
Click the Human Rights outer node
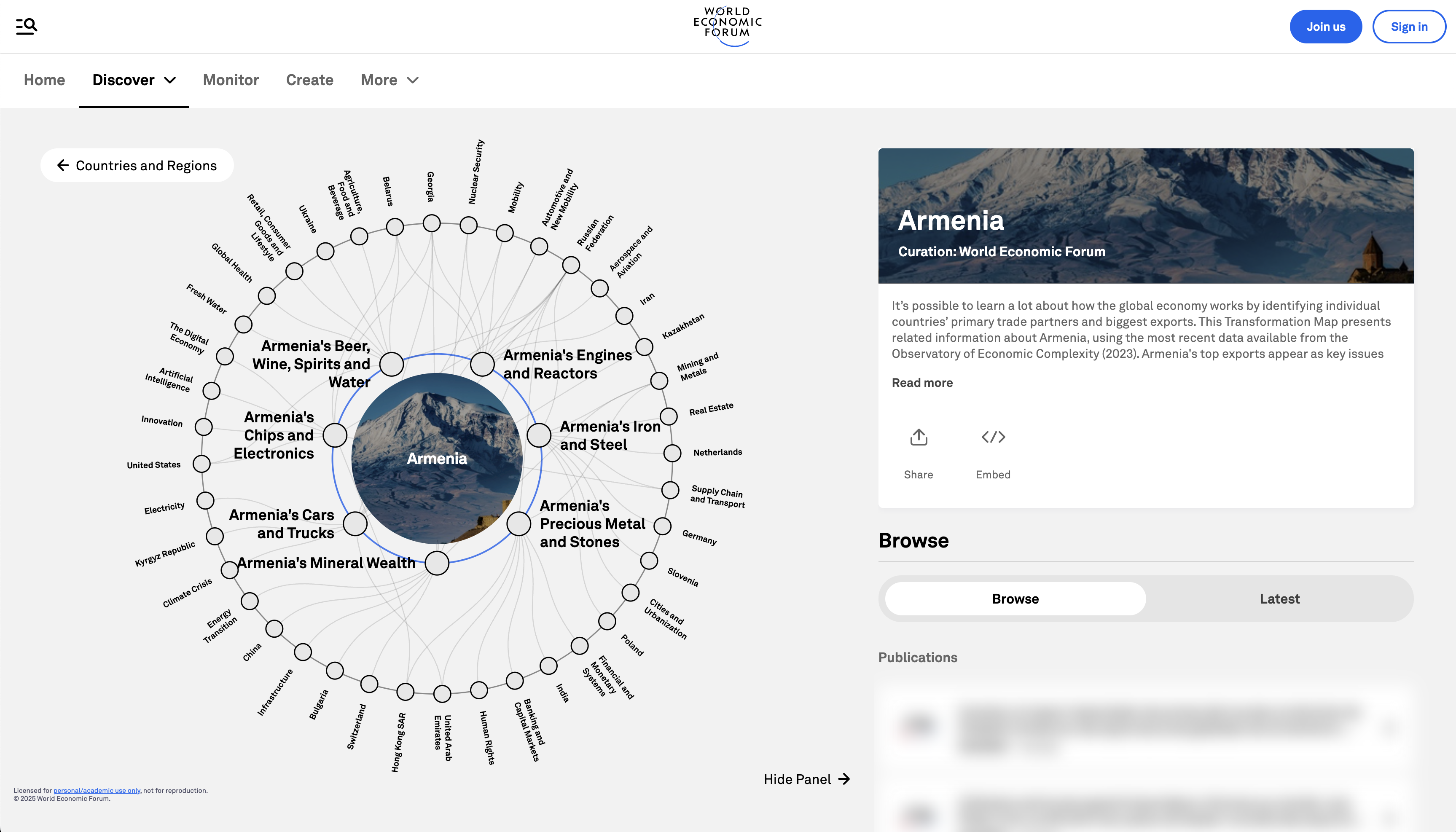point(479,690)
